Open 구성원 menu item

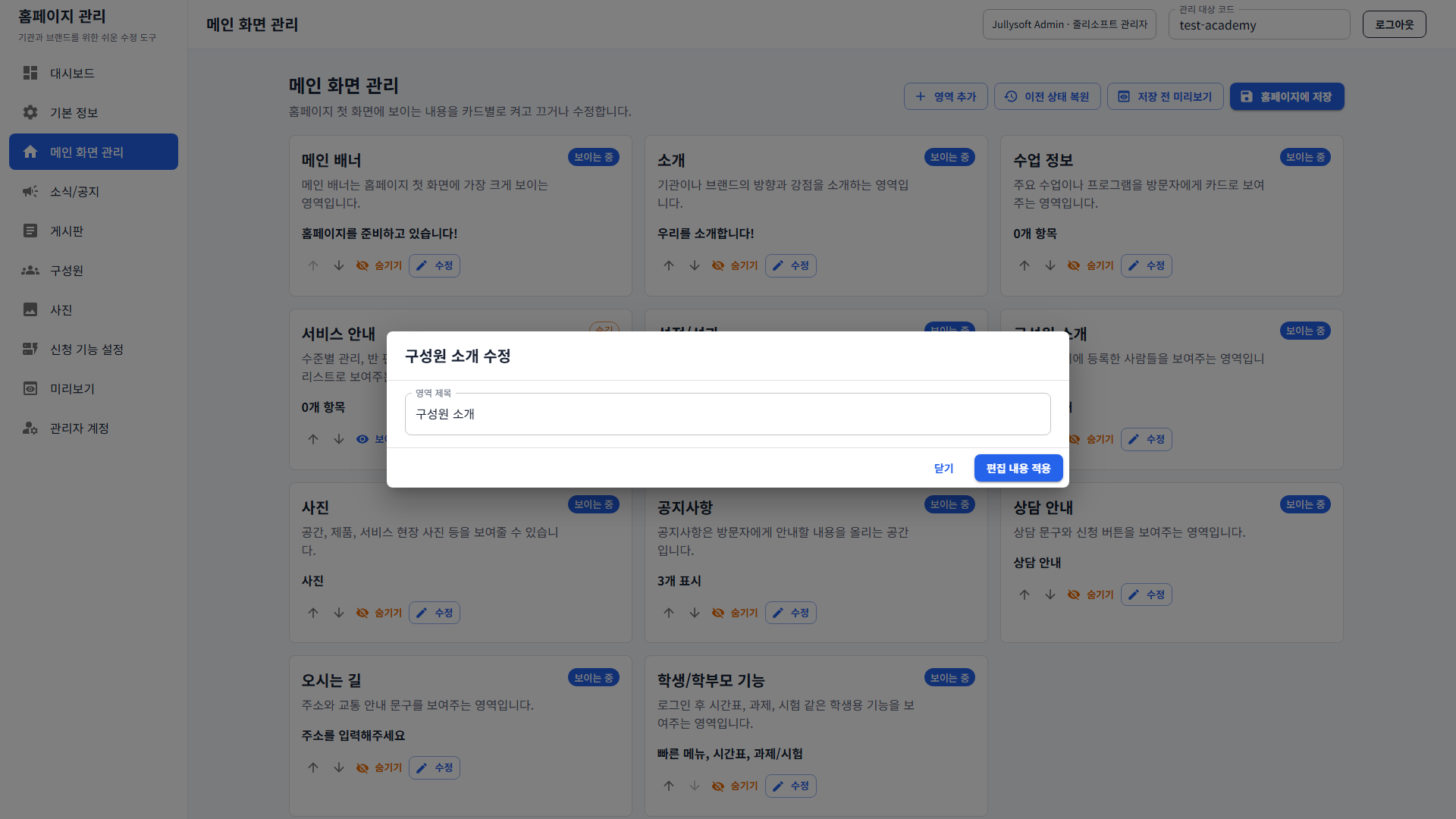click(x=93, y=270)
